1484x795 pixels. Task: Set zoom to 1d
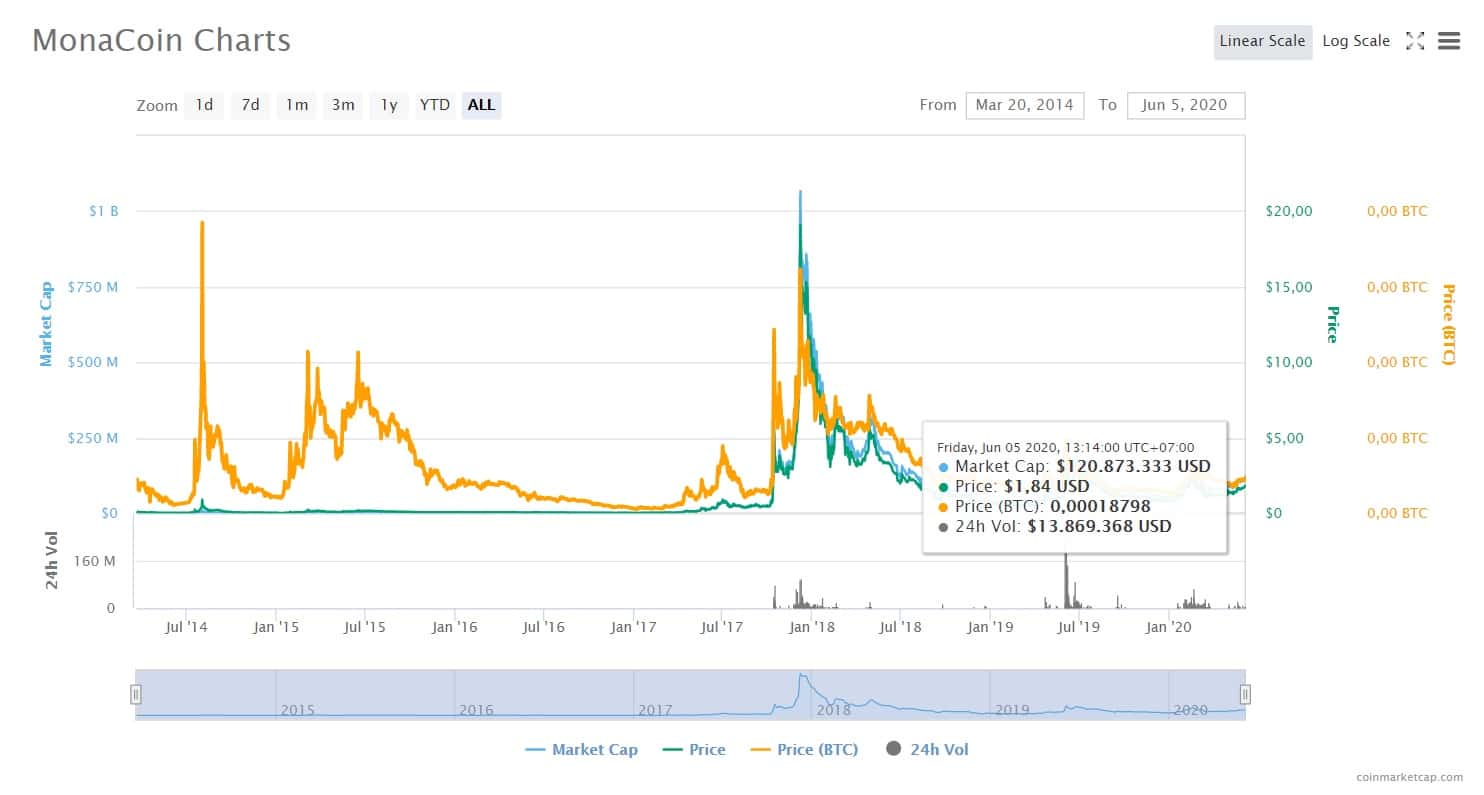(x=204, y=105)
